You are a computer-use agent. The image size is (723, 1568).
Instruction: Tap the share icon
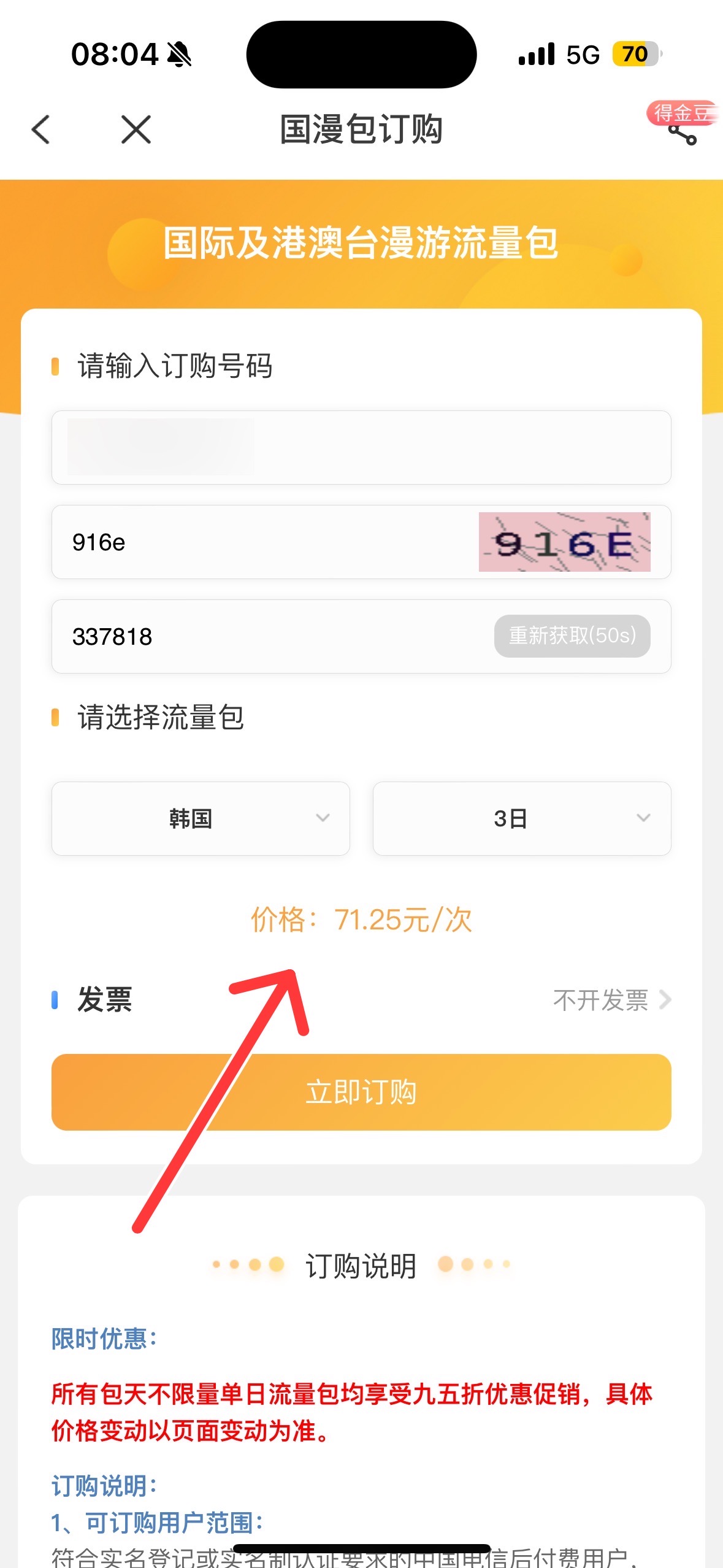click(x=683, y=135)
